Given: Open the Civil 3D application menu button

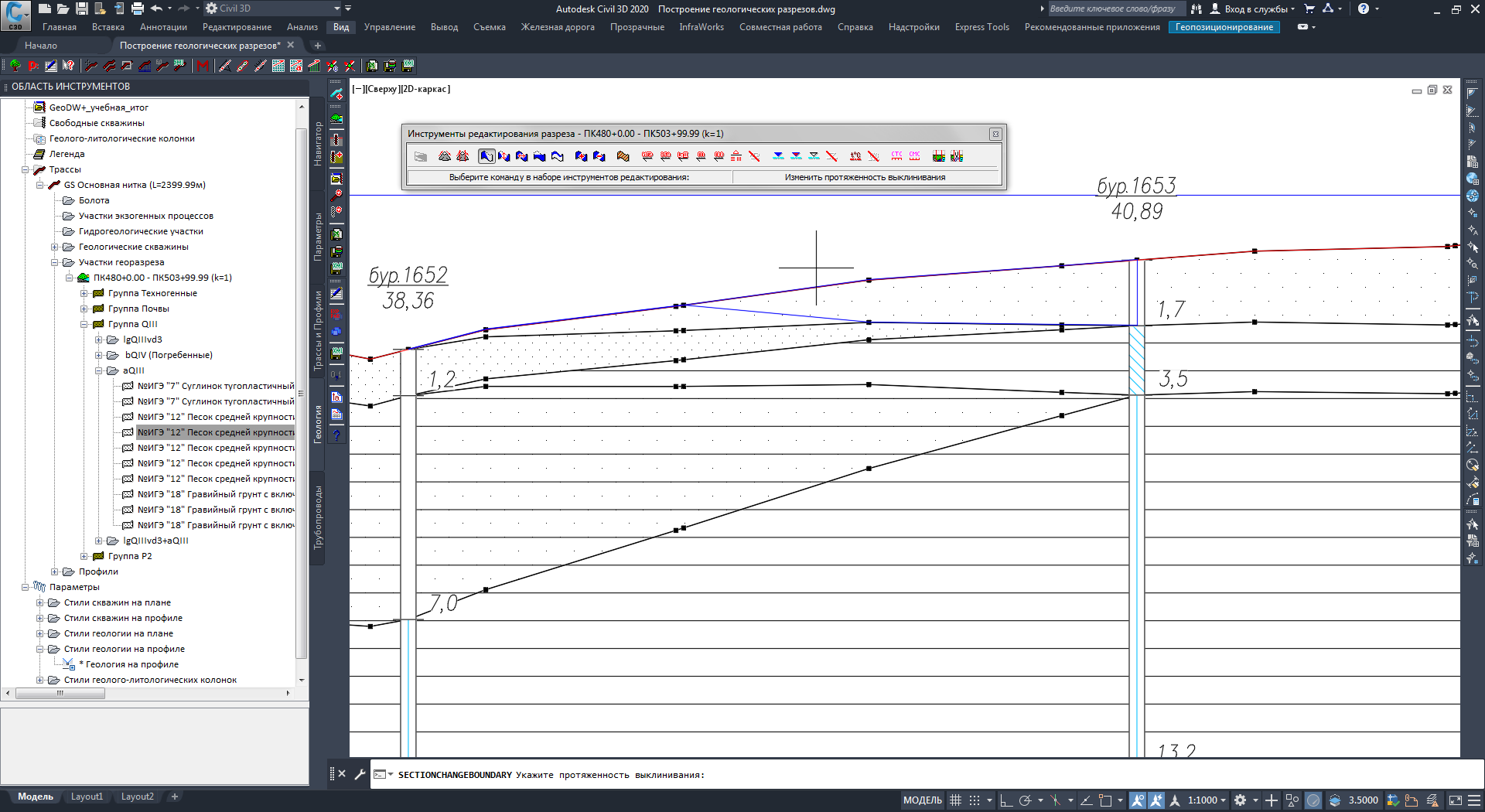Looking at the screenshot, I should pos(15,15).
